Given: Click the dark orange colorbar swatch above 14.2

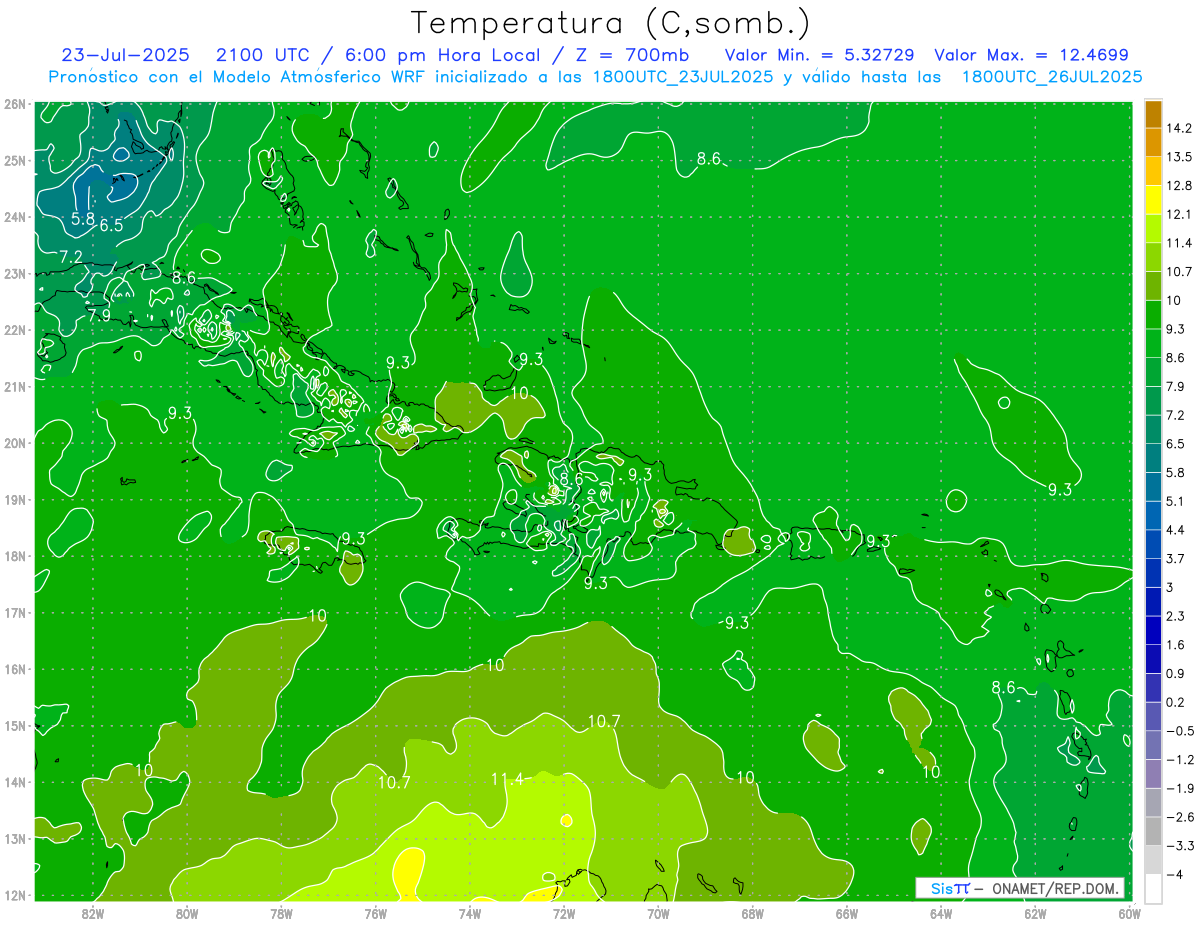Looking at the screenshot, I should coord(1153,114).
